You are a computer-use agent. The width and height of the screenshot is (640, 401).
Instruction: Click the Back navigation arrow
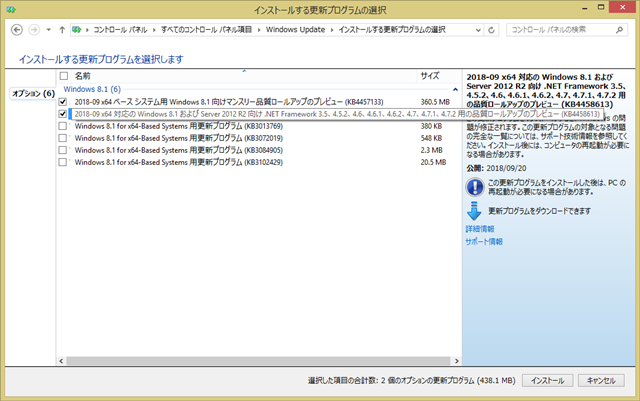[x=17, y=30]
